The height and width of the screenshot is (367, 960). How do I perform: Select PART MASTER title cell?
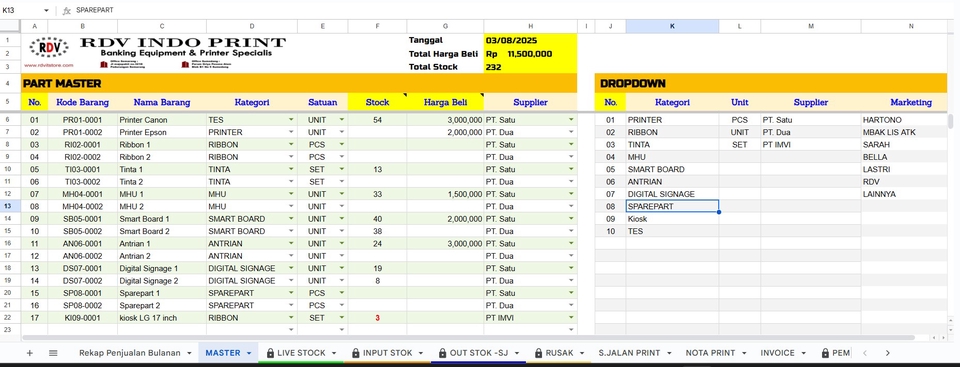point(299,83)
